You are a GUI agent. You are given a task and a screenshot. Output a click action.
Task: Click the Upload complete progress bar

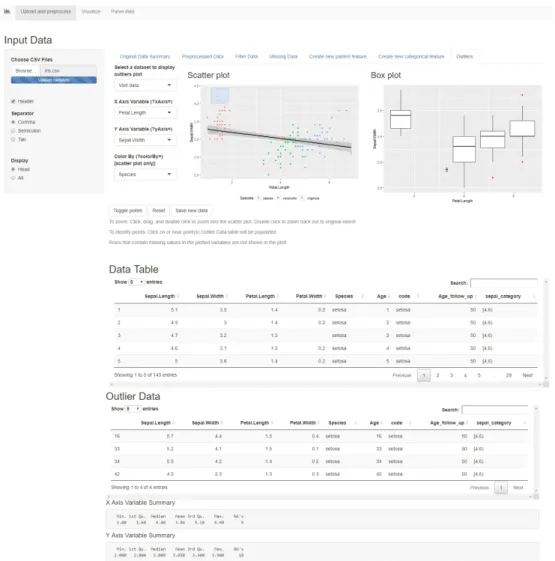pos(54,80)
